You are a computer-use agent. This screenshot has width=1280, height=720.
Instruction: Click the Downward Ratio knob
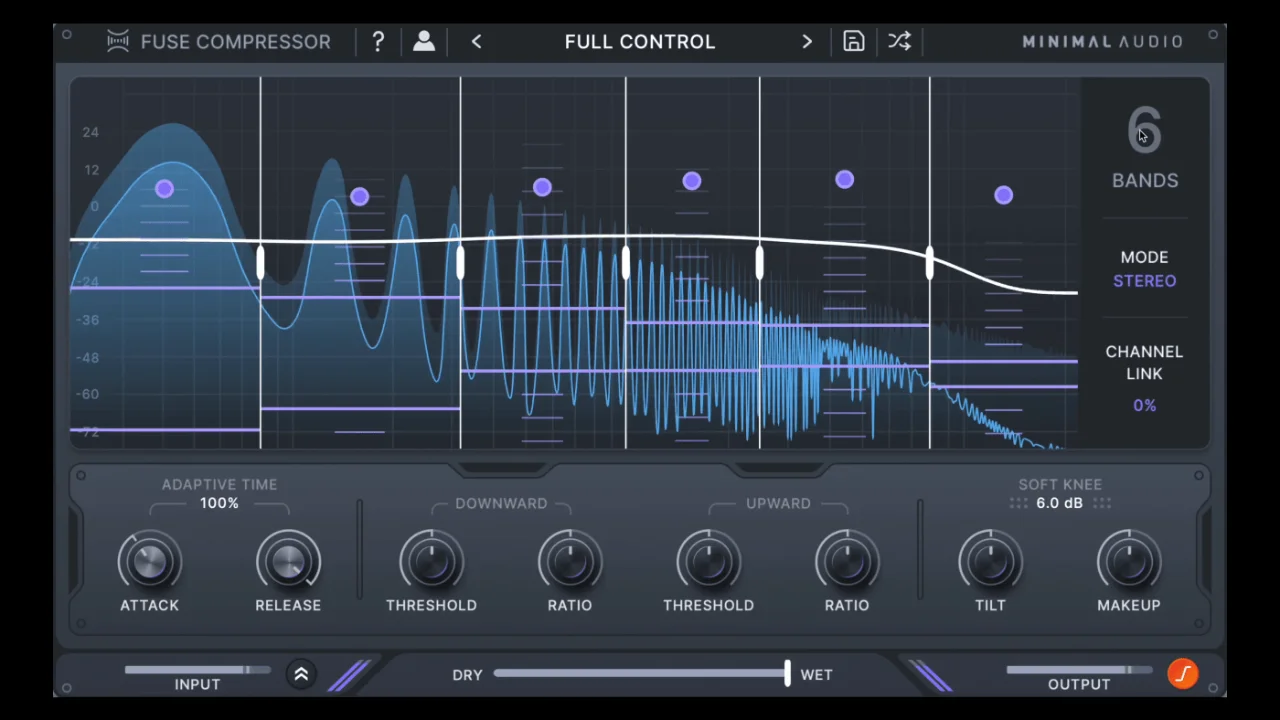pos(570,561)
